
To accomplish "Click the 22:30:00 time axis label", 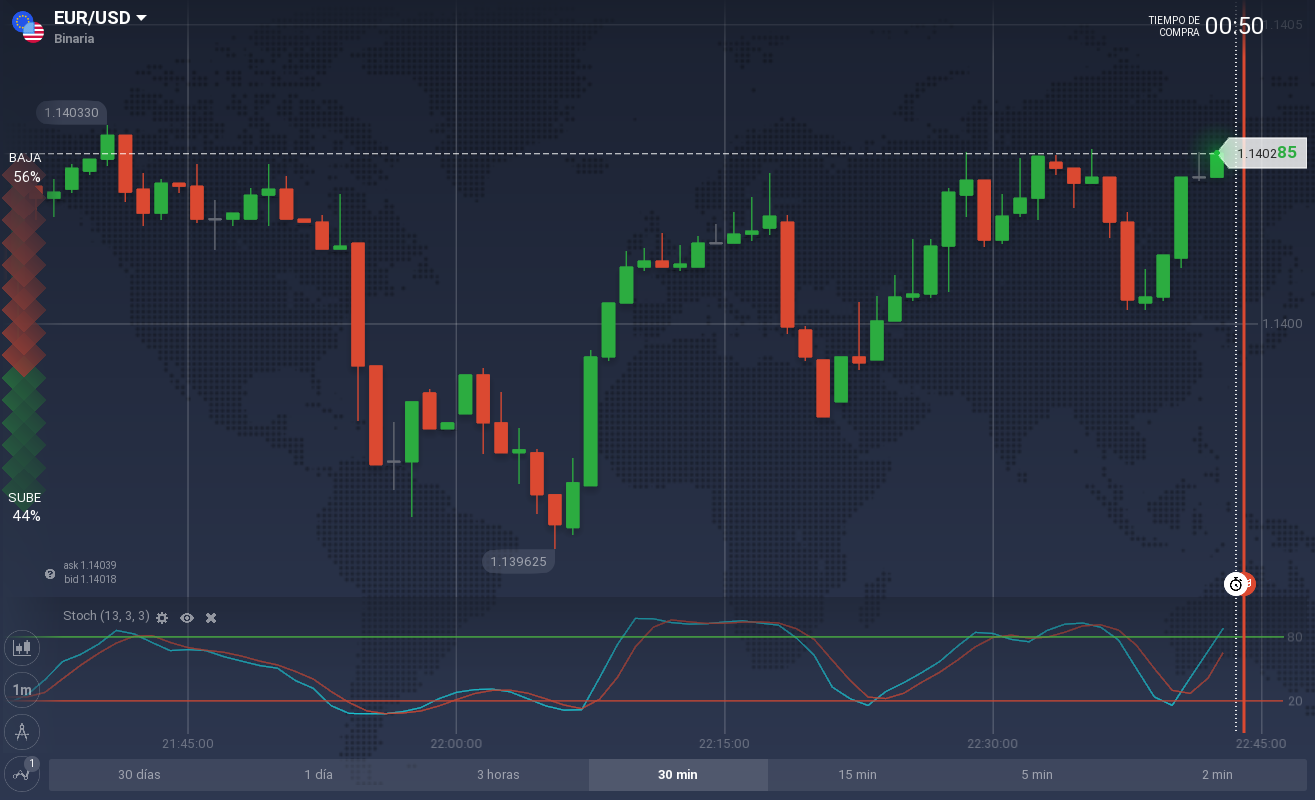I will tap(993, 743).
